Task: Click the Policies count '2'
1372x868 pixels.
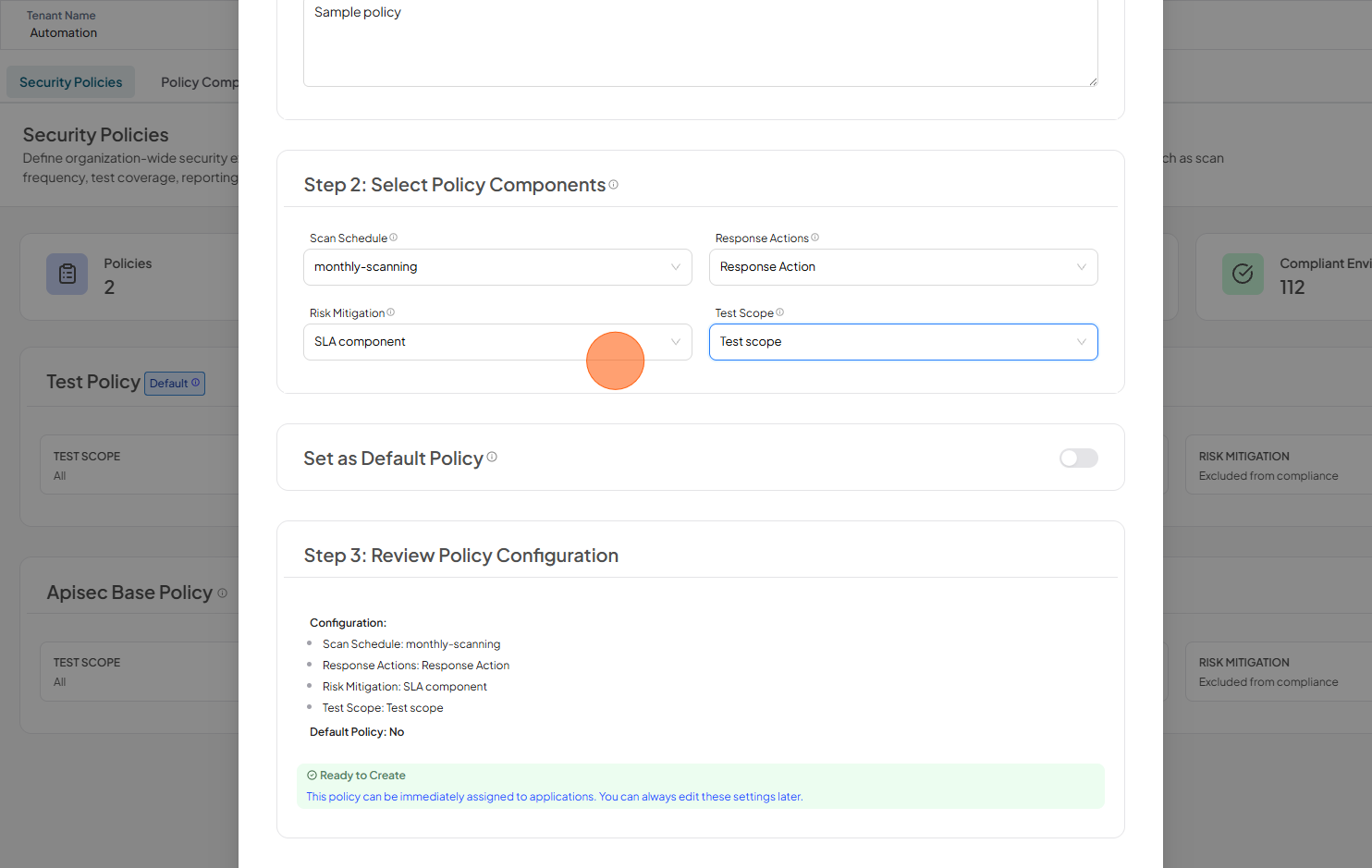Action: pos(109,287)
